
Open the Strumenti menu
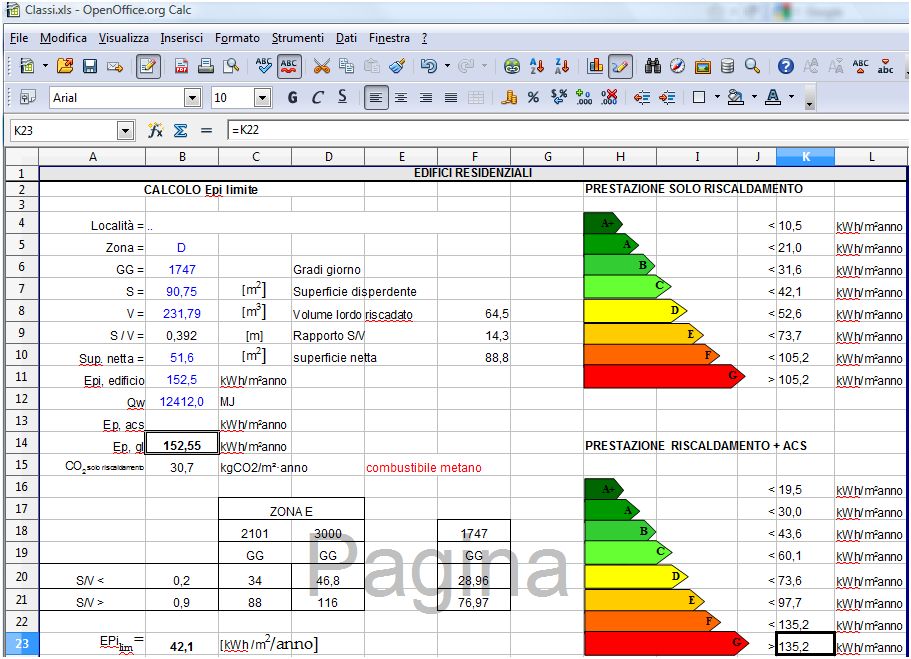click(x=298, y=38)
